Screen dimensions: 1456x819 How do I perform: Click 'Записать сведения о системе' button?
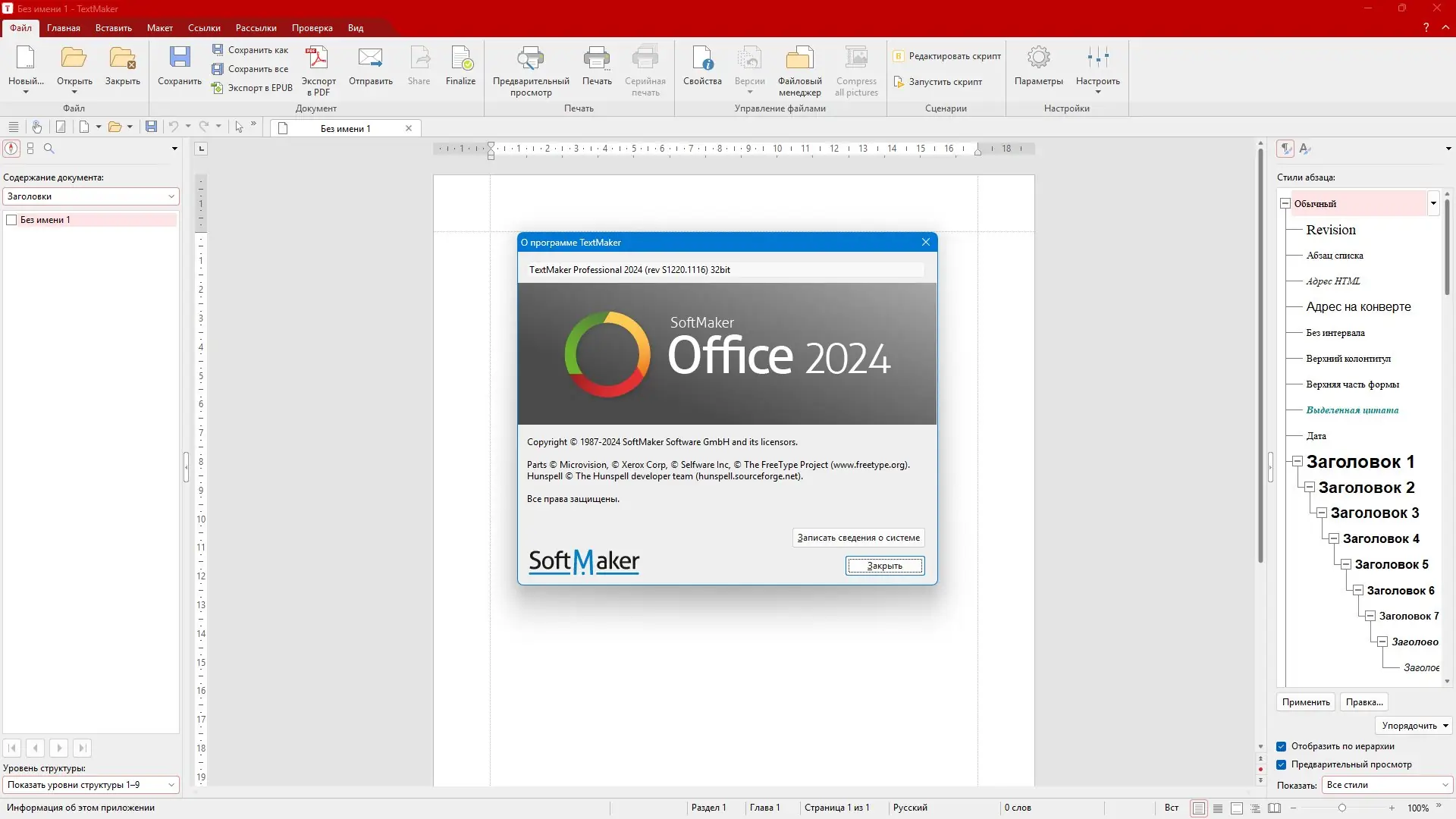[x=858, y=538]
